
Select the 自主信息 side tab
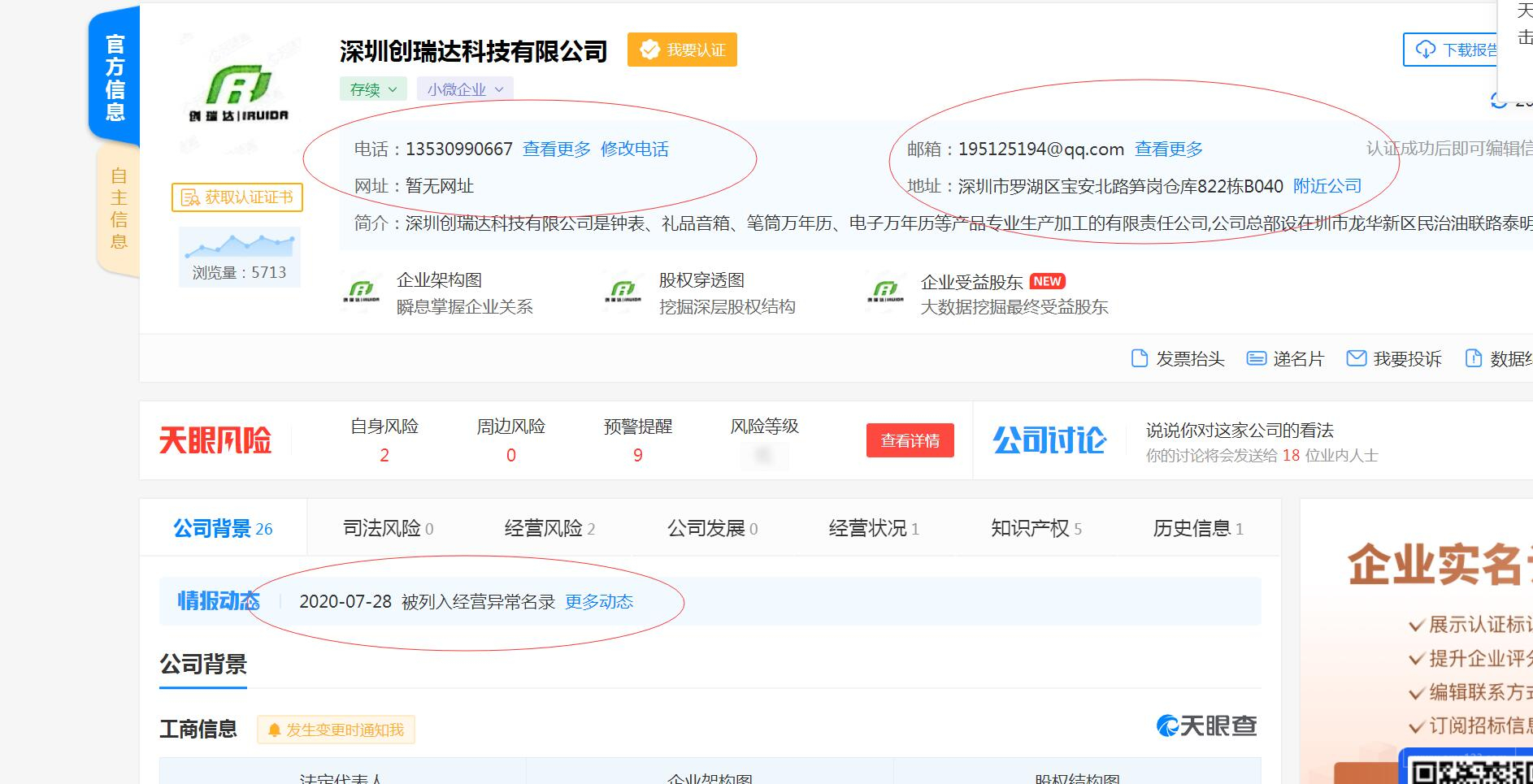(x=119, y=209)
